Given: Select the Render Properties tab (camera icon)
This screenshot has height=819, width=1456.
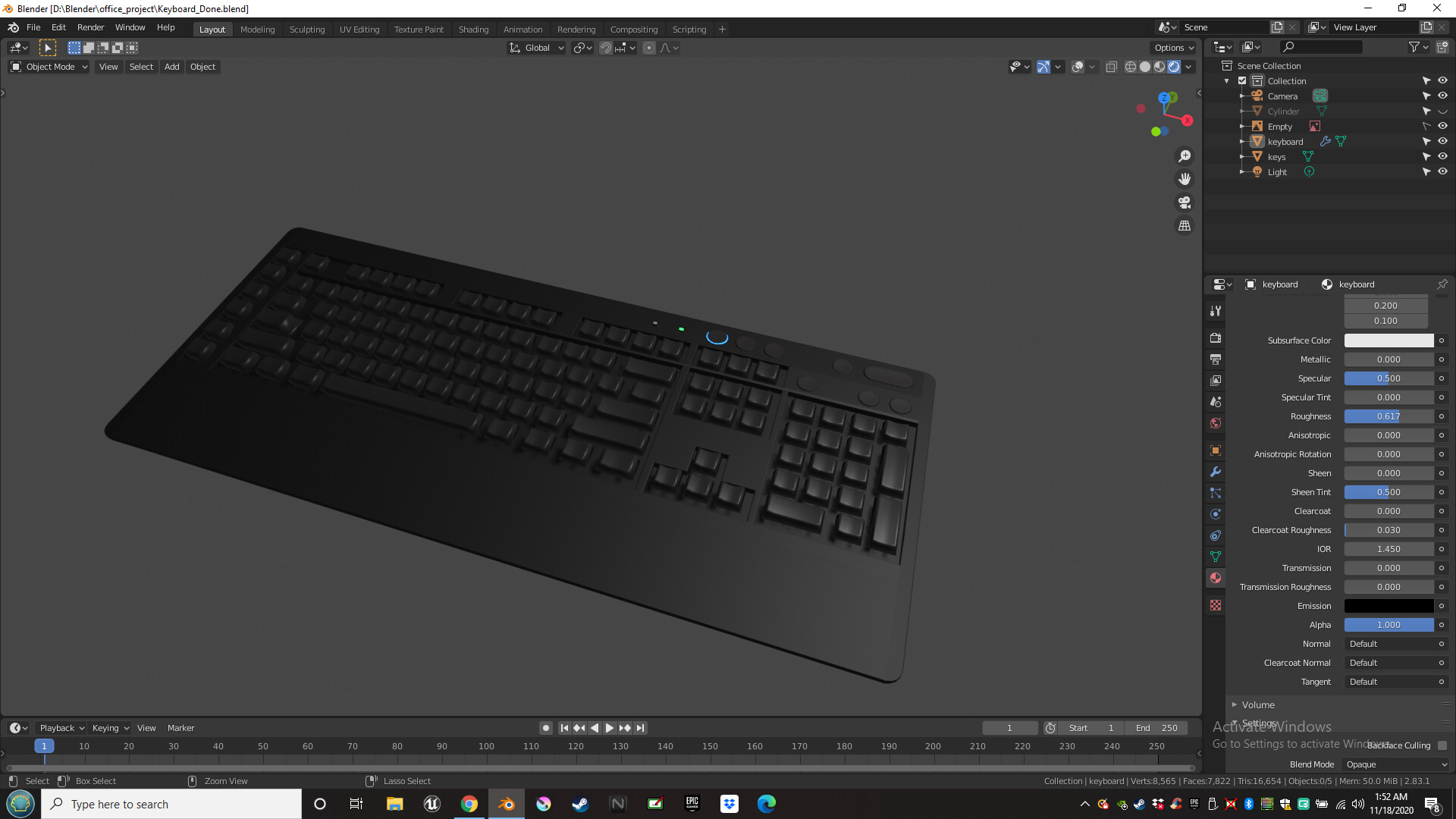Looking at the screenshot, I should (1215, 337).
